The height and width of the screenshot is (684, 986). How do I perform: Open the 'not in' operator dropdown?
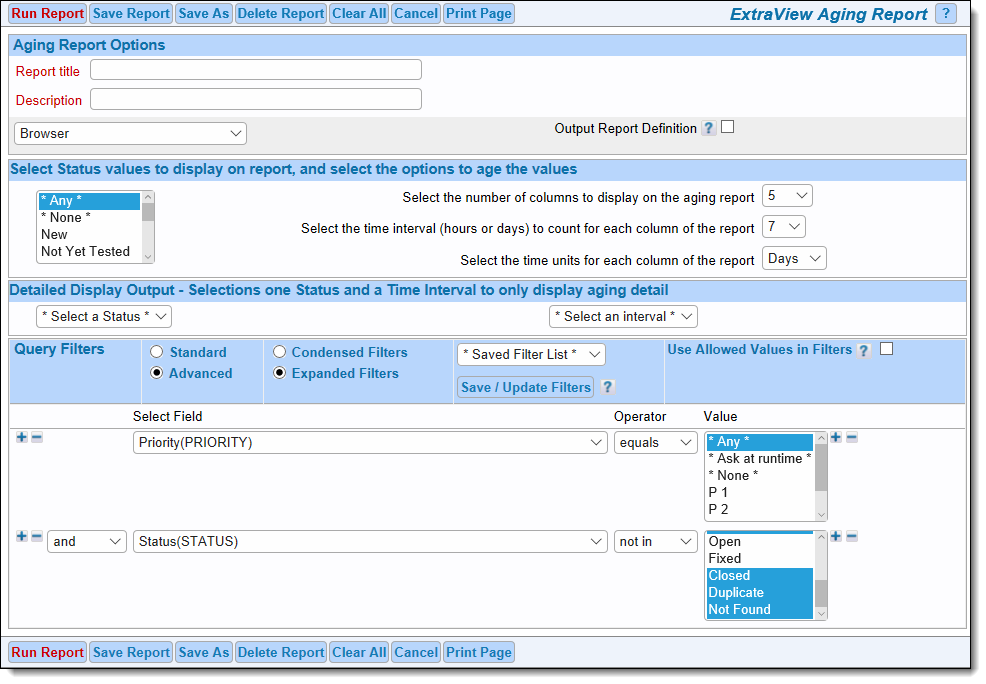(x=656, y=541)
